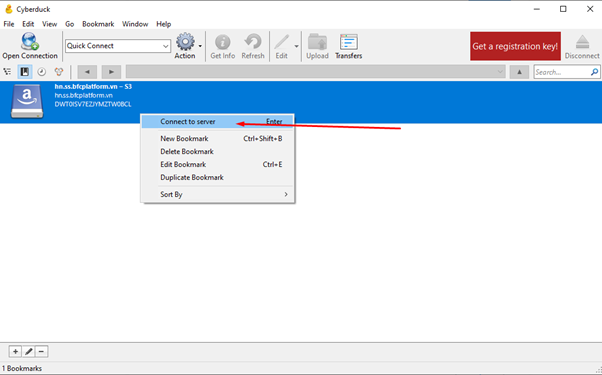Close the Cyberduck window
The height and width of the screenshot is (375, 602).
590,9
